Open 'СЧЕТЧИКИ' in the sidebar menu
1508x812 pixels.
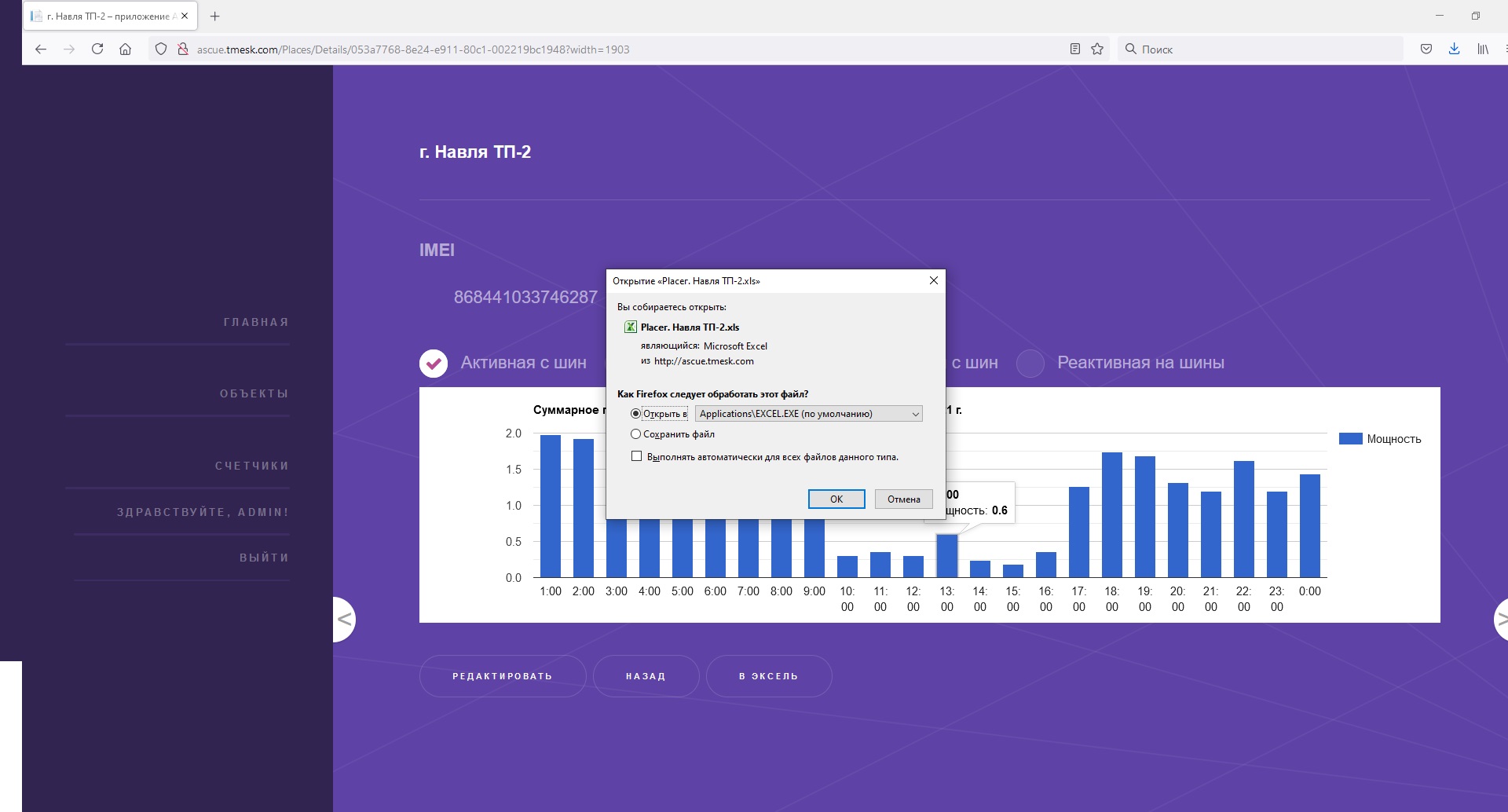point(252,466)
